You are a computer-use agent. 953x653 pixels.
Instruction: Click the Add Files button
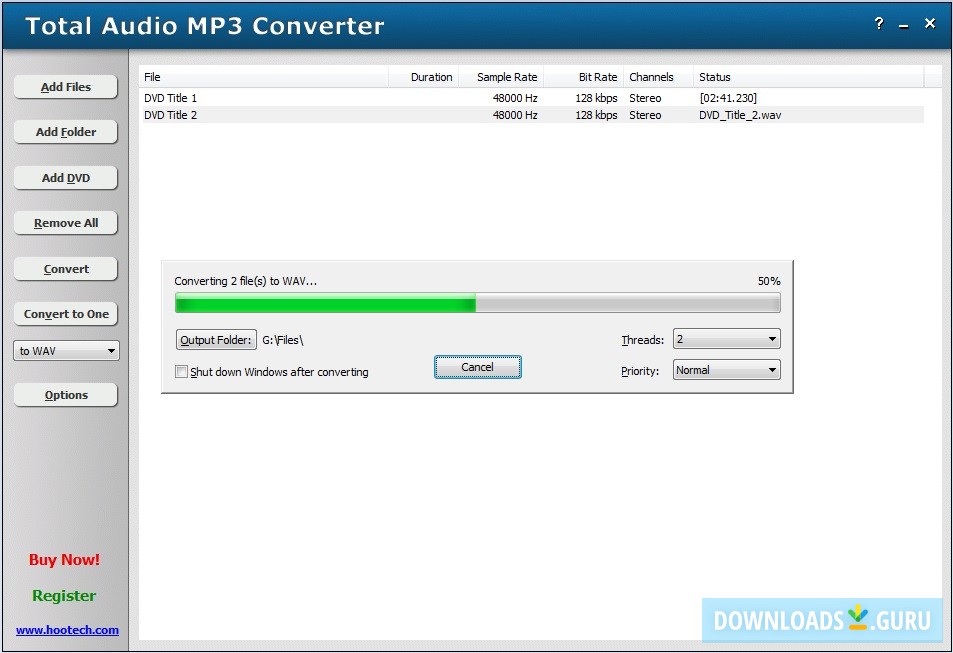click(65, 87)
